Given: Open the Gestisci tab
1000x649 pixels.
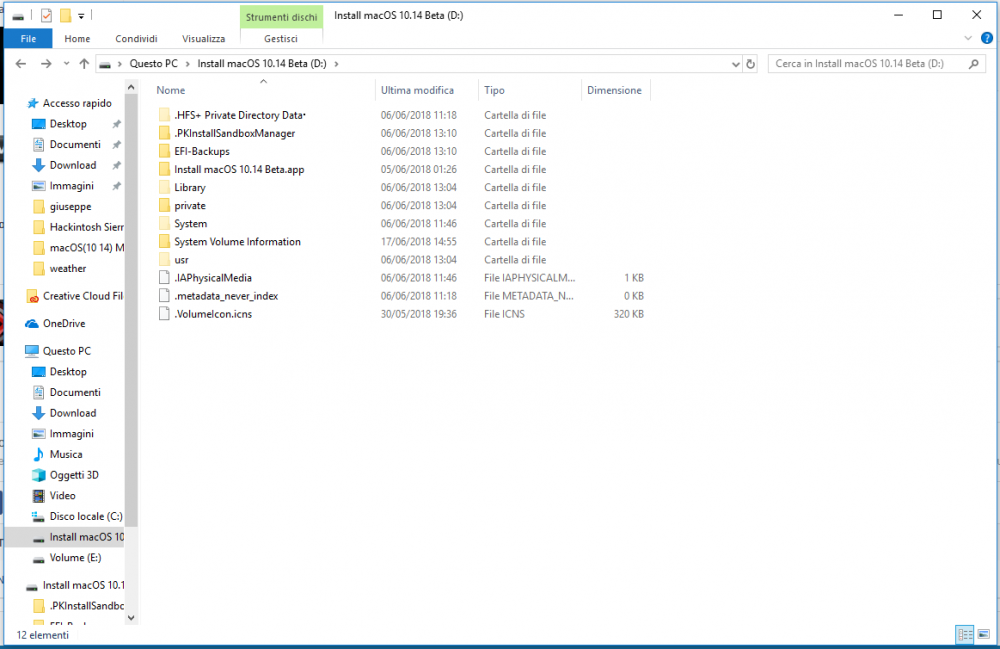Looking at the screenshot, I should pyautogui.click(x=281, y=38).
